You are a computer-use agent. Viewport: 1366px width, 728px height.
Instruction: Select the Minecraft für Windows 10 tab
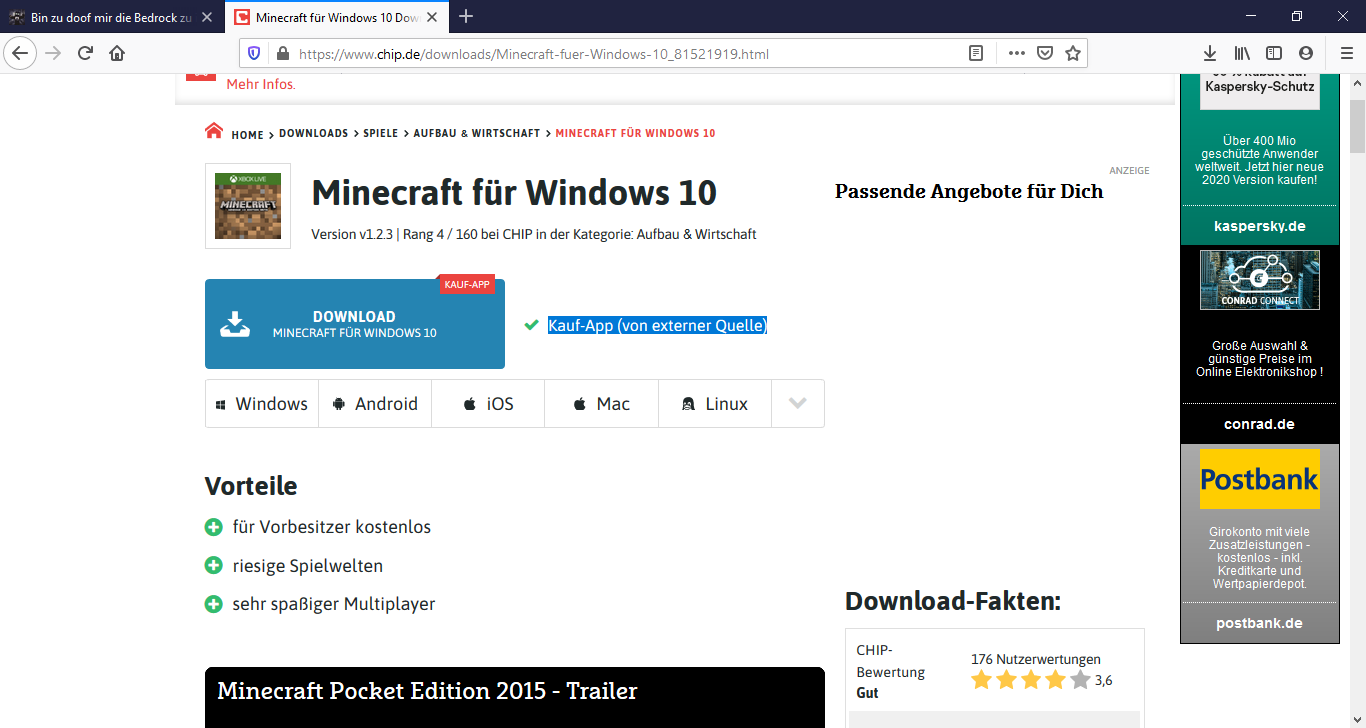coord(336,18)
